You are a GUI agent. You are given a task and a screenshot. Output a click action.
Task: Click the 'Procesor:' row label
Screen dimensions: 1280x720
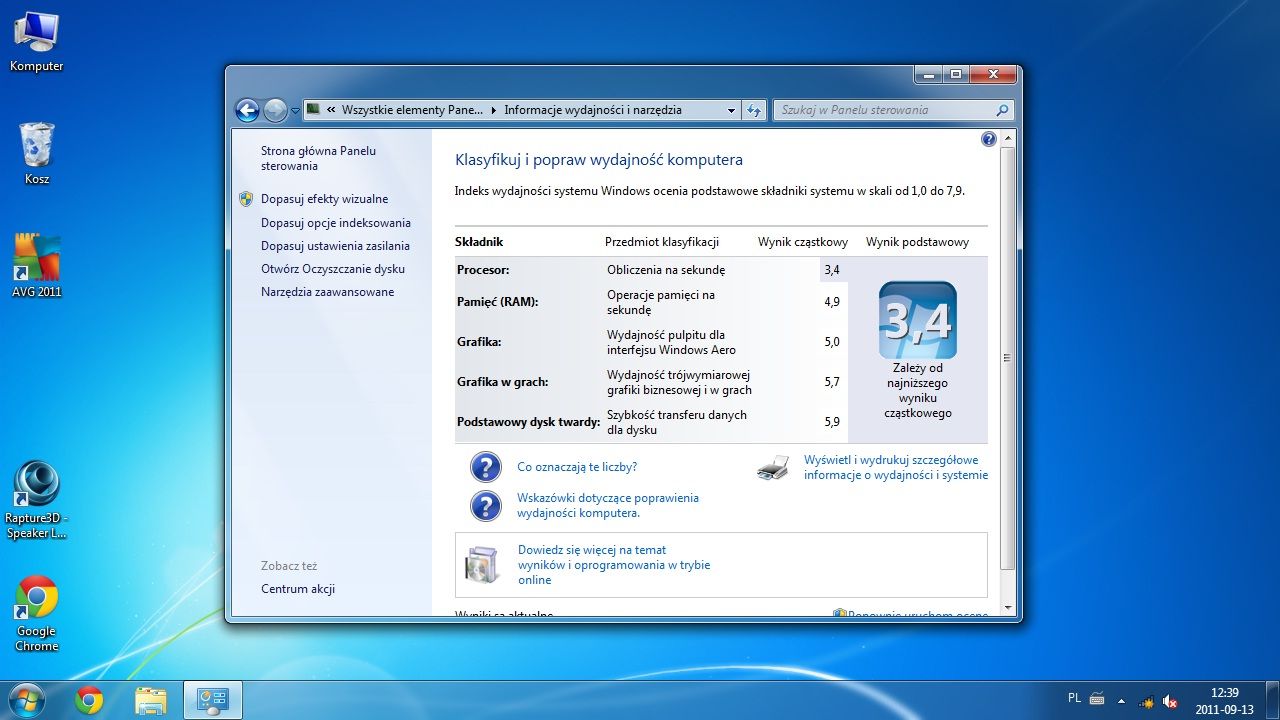pos(483,270)
